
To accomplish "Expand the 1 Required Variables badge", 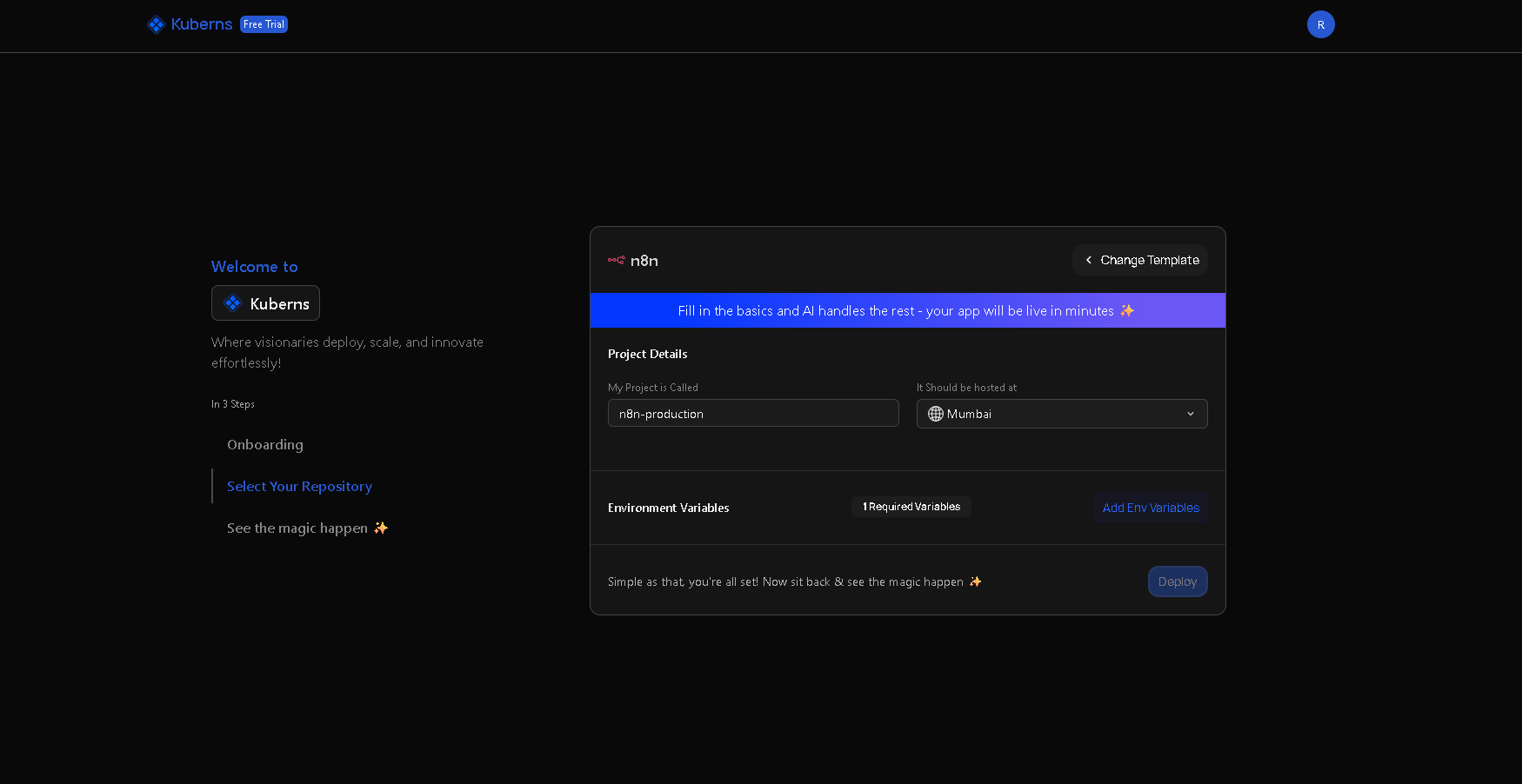I will pyautogui.click(x=911, y=507).
